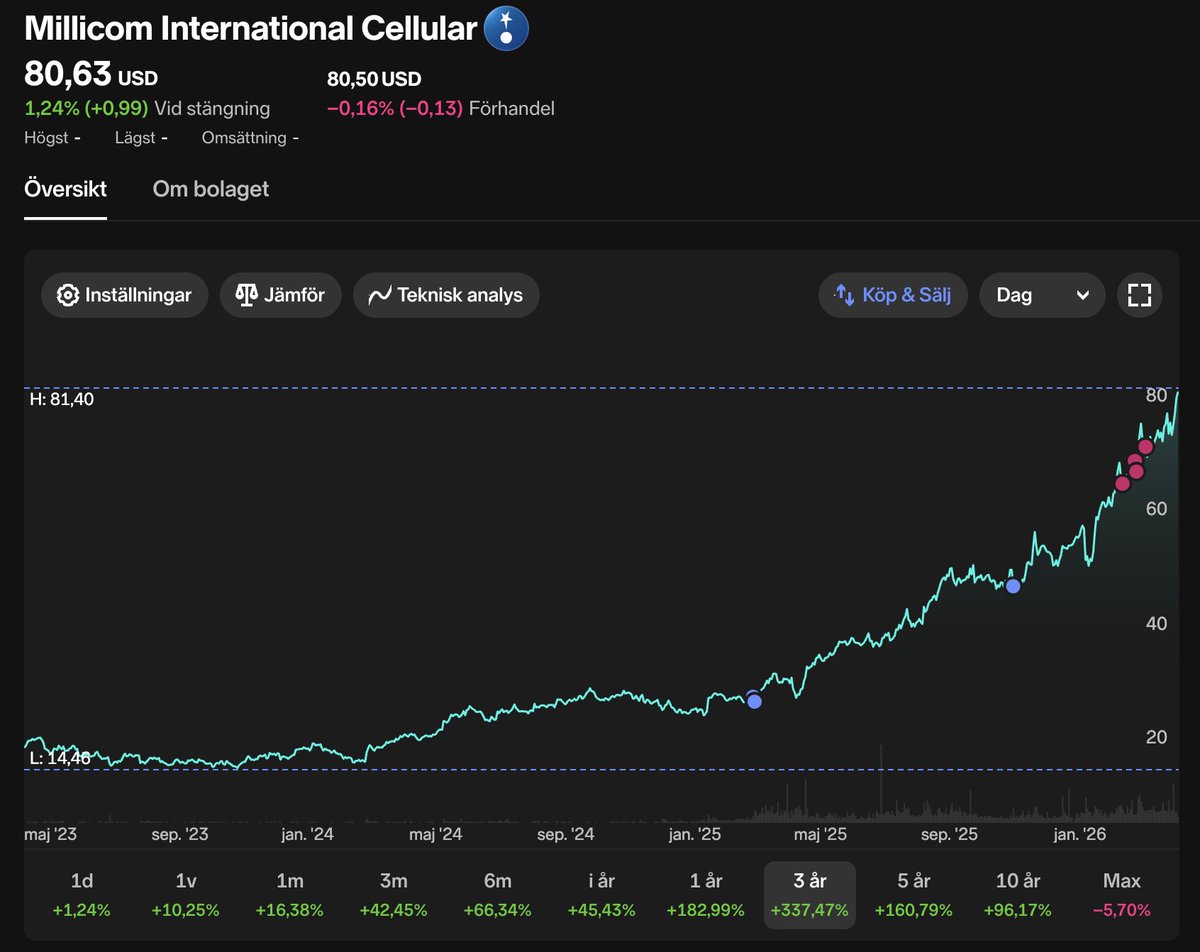The width and height of the screenshot is (1200, 952).
Task: Click the L: 14,46 low label
Action: [60, 758]
